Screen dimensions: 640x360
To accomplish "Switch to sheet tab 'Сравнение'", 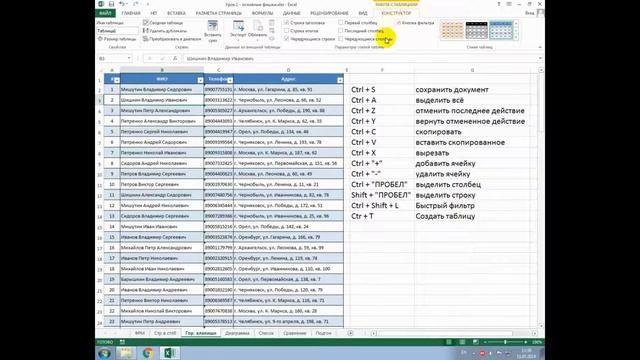I will point(295,333).
